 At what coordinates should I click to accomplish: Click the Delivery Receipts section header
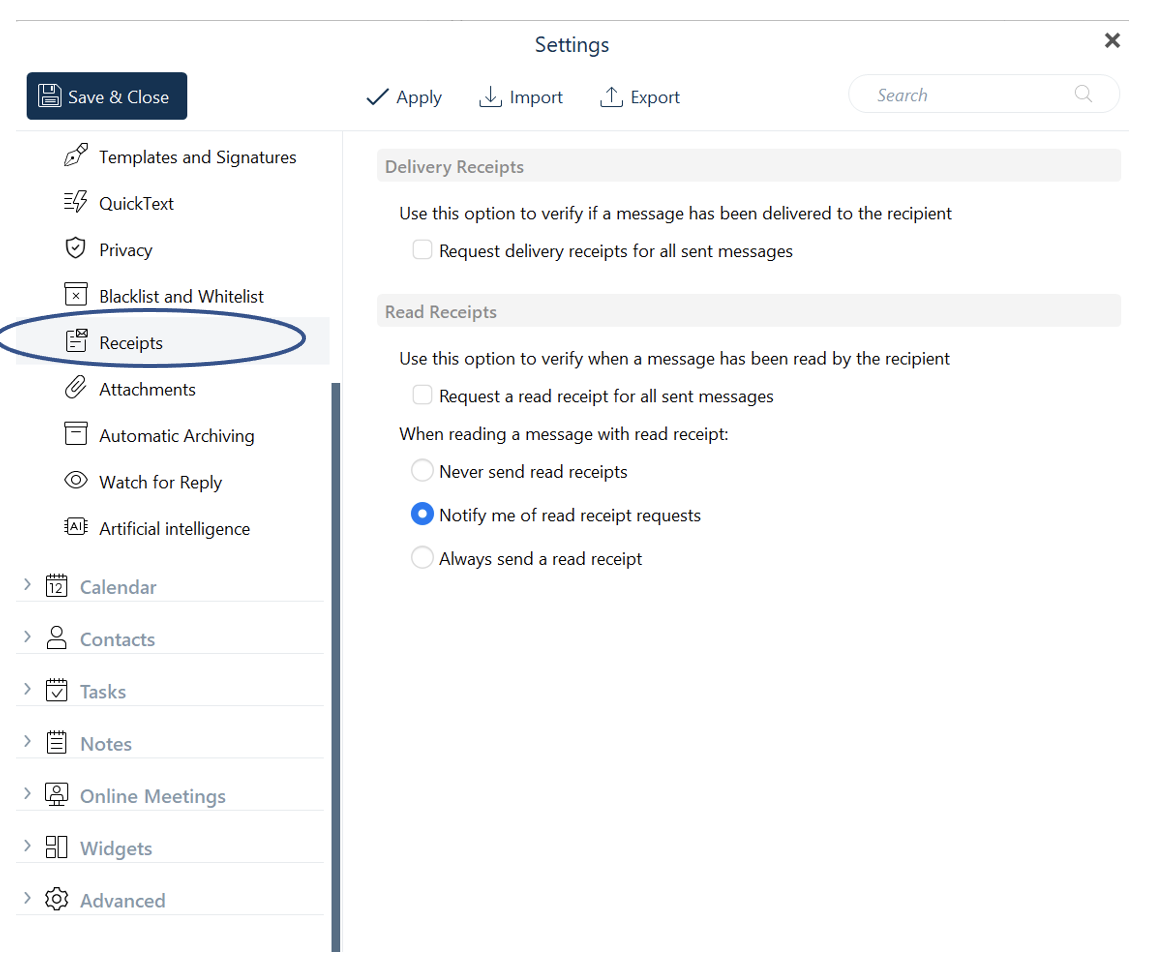point(749,166)
